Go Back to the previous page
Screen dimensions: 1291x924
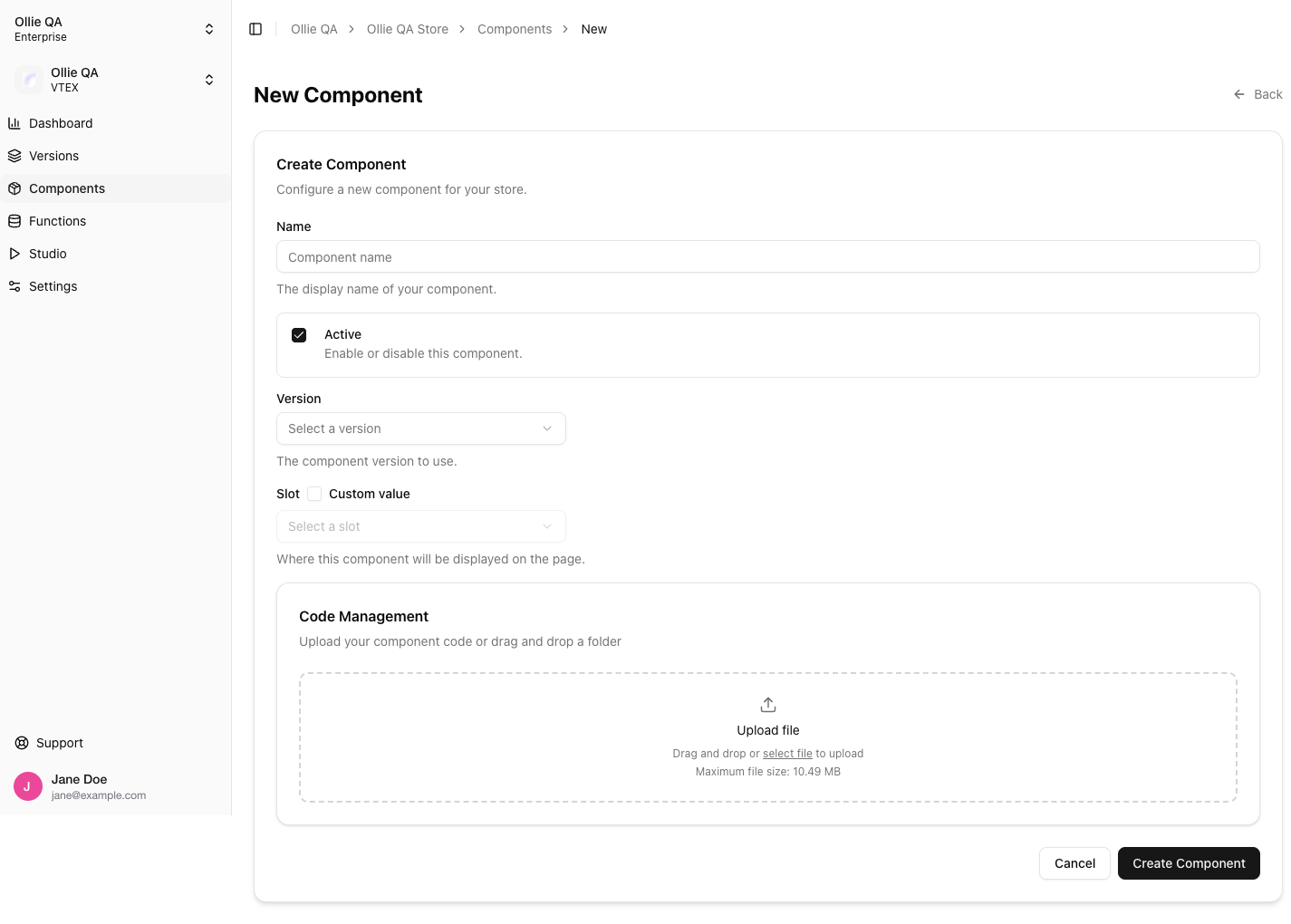(1257, 94)
